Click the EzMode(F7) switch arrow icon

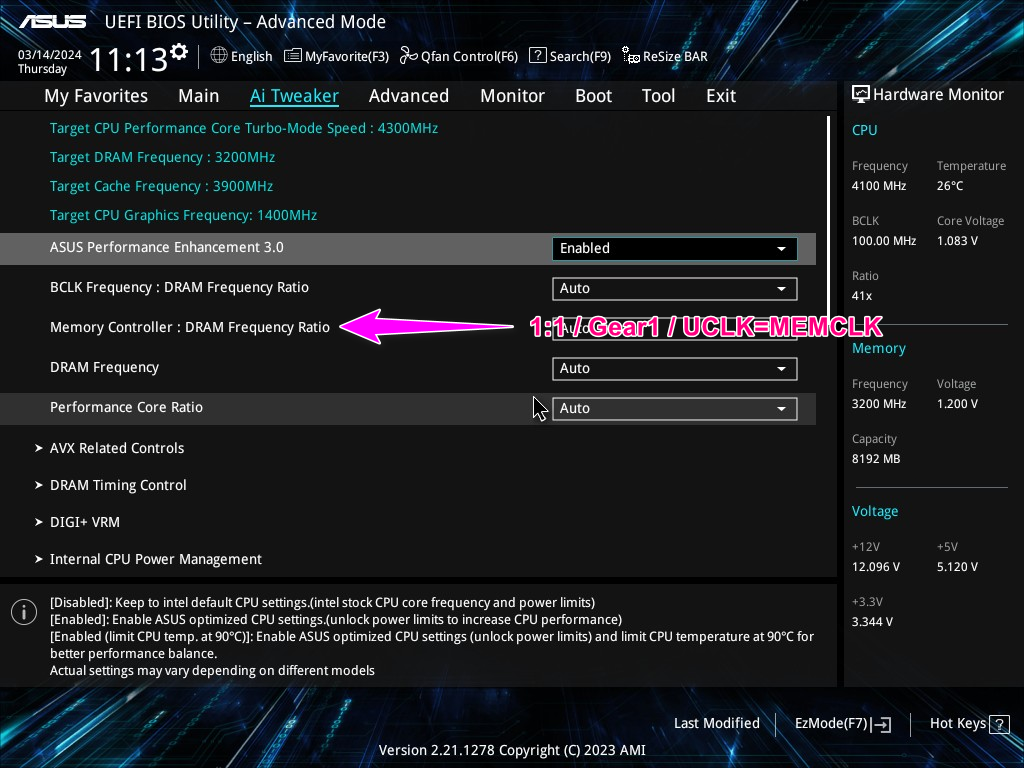881,724
